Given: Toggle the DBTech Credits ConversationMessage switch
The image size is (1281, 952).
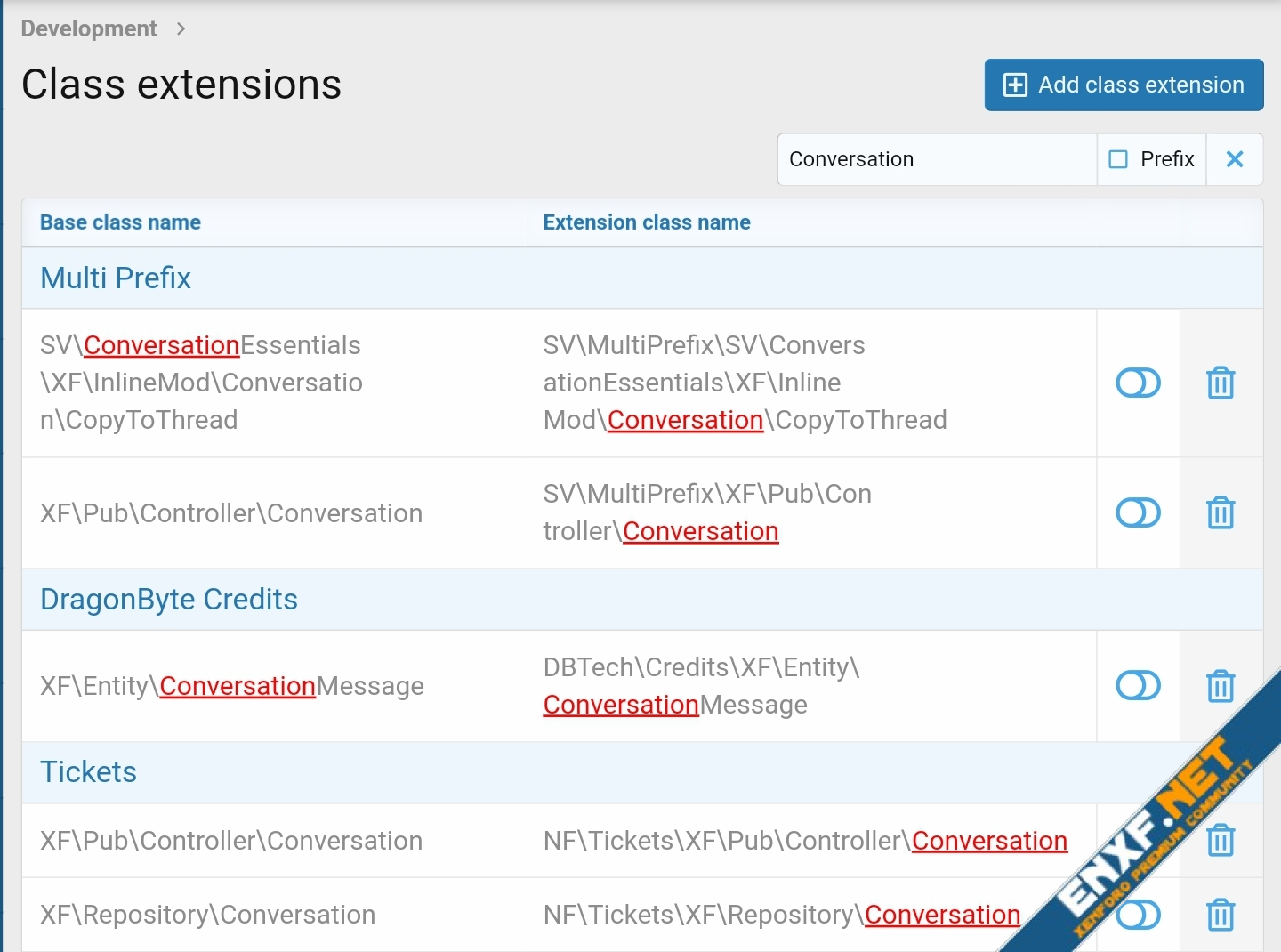Looking at the screenshot, I should 1138,686.
